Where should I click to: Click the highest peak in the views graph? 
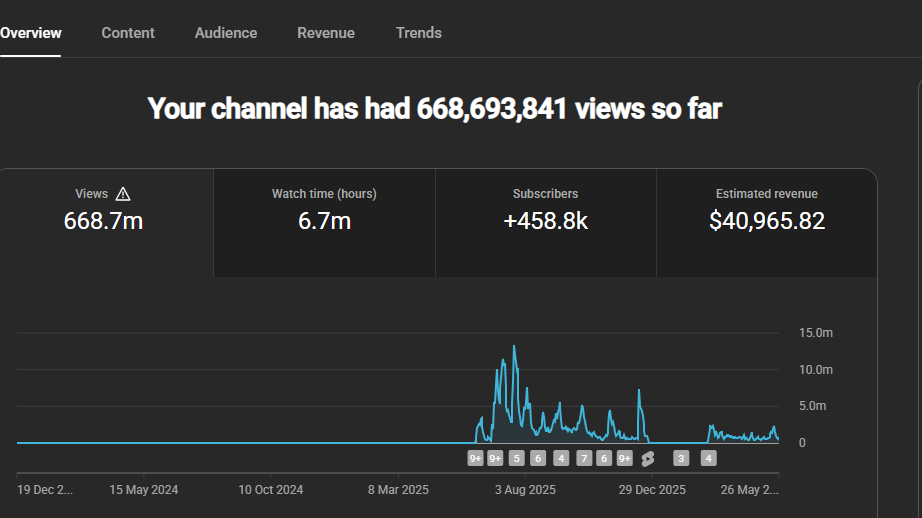[x=514, y=346]
